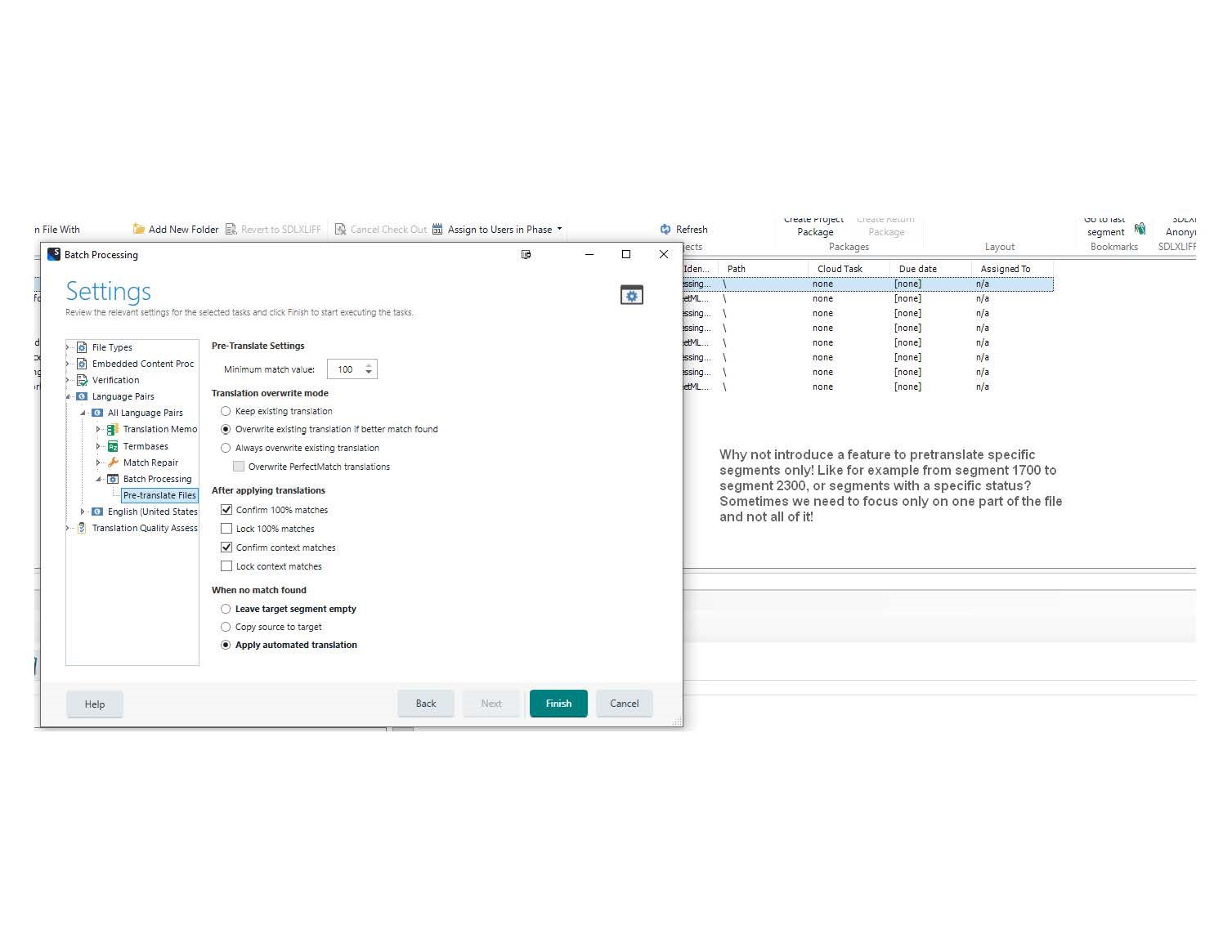The width and height of the screenshot is (1232, 952).
Task: Click Create Project Package in ribbon
Action: 814,226
